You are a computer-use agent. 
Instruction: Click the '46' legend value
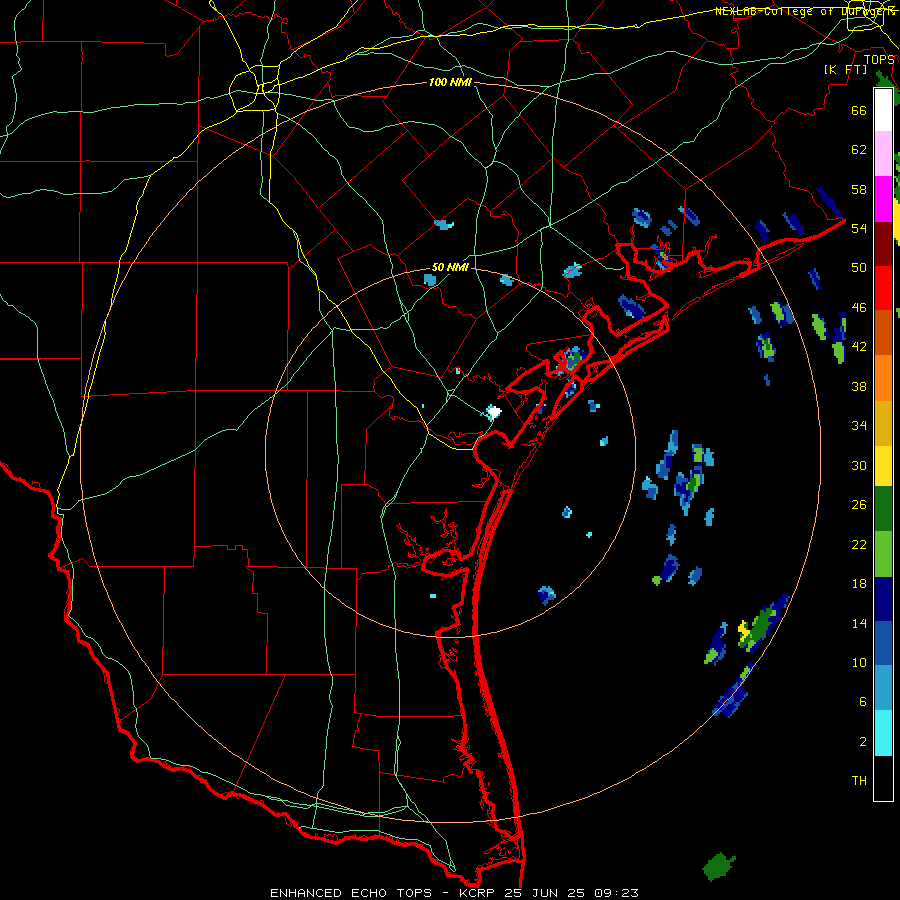(859, 308)
